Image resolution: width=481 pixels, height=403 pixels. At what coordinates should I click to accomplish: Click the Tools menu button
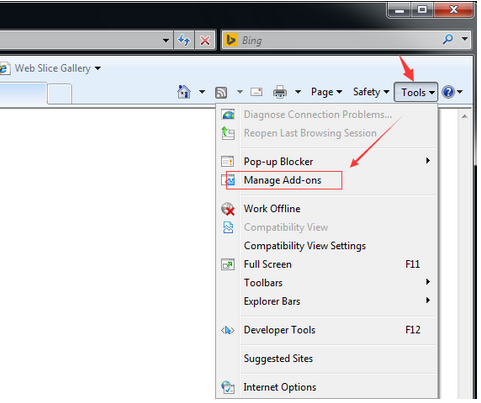click(x=416, y=92)
